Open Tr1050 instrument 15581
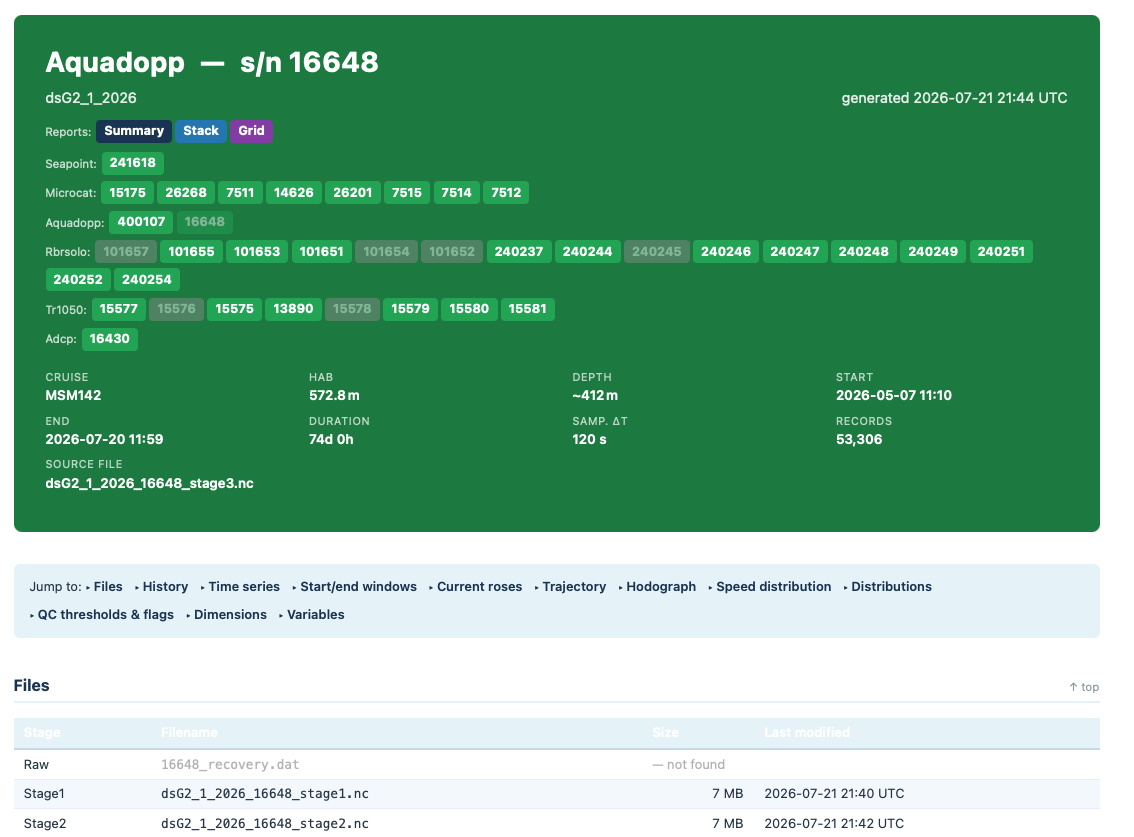Image resolution: width=1134 pixels, height=837 pixels. [527, 309]
